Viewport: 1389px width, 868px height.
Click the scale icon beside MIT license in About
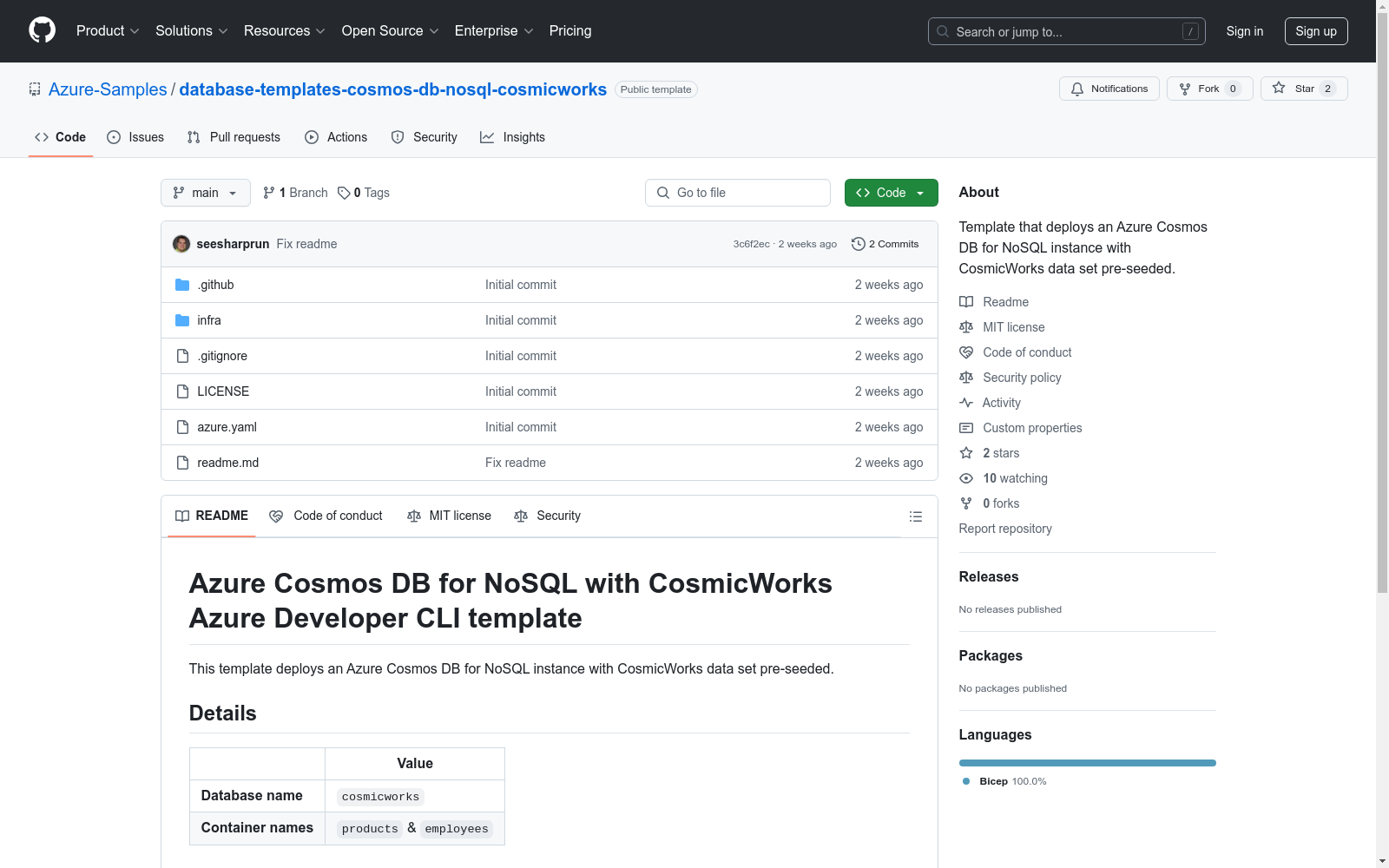[966, 327]
